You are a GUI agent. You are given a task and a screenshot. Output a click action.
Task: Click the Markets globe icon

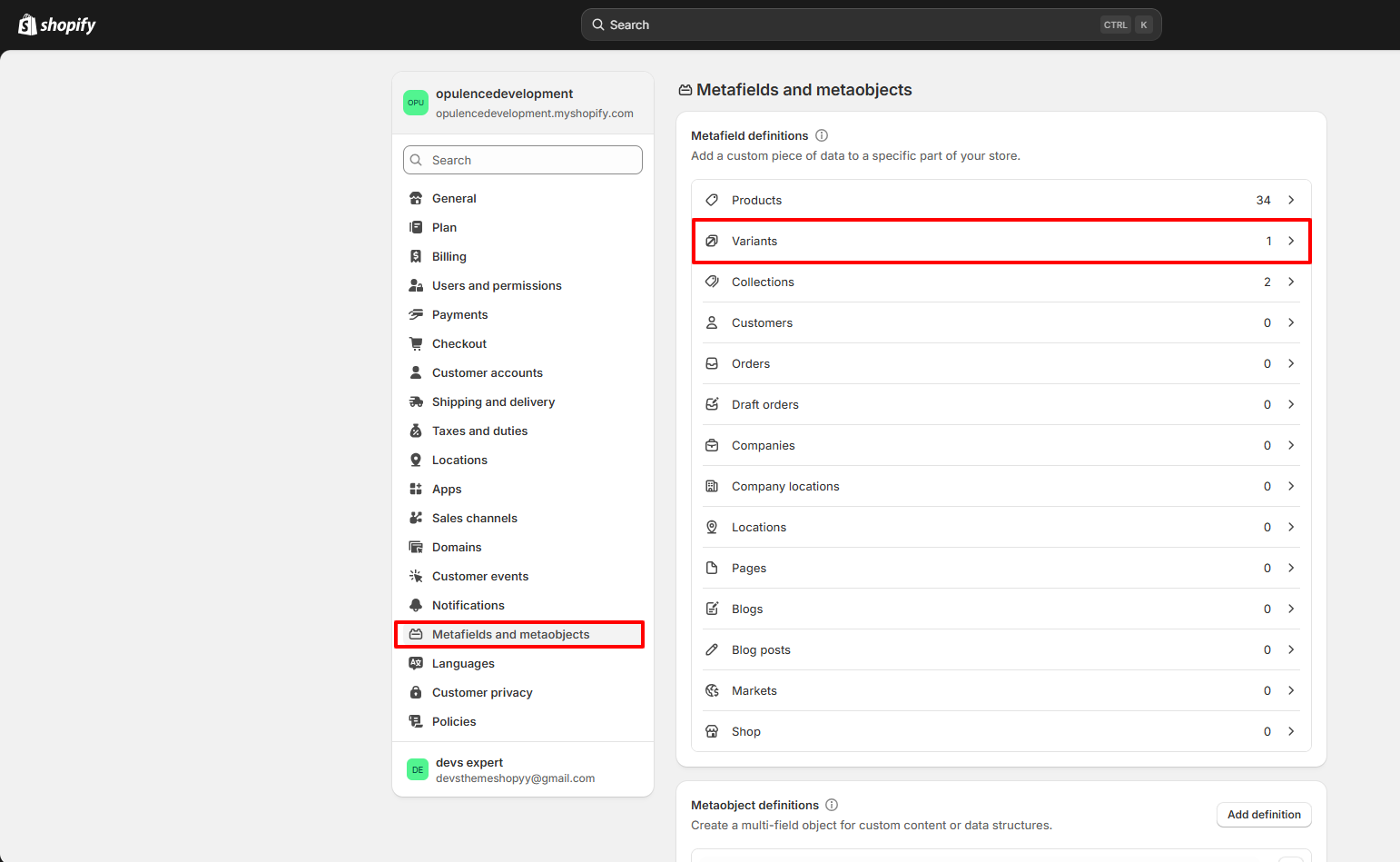712,690
